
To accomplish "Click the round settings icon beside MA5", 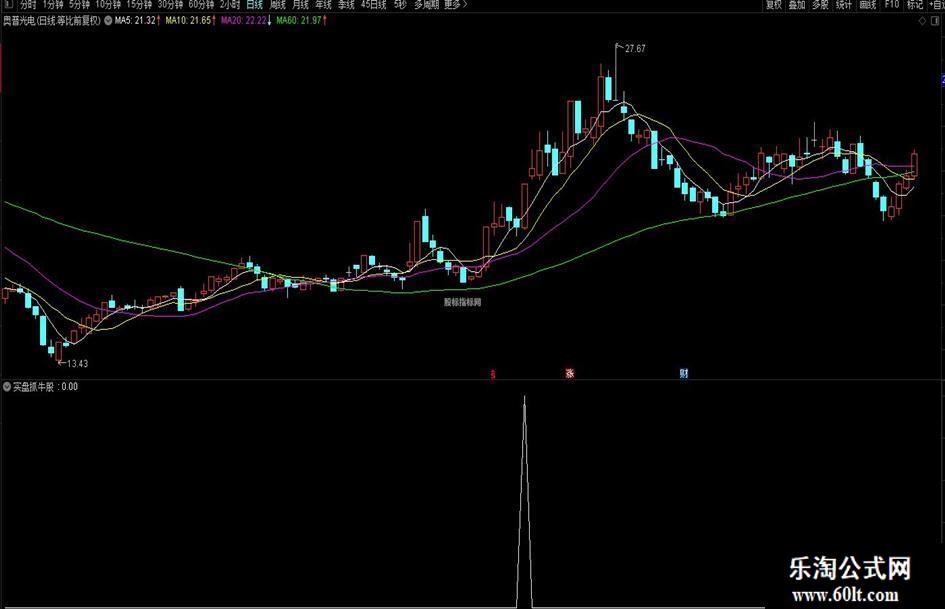I will 108,21.
